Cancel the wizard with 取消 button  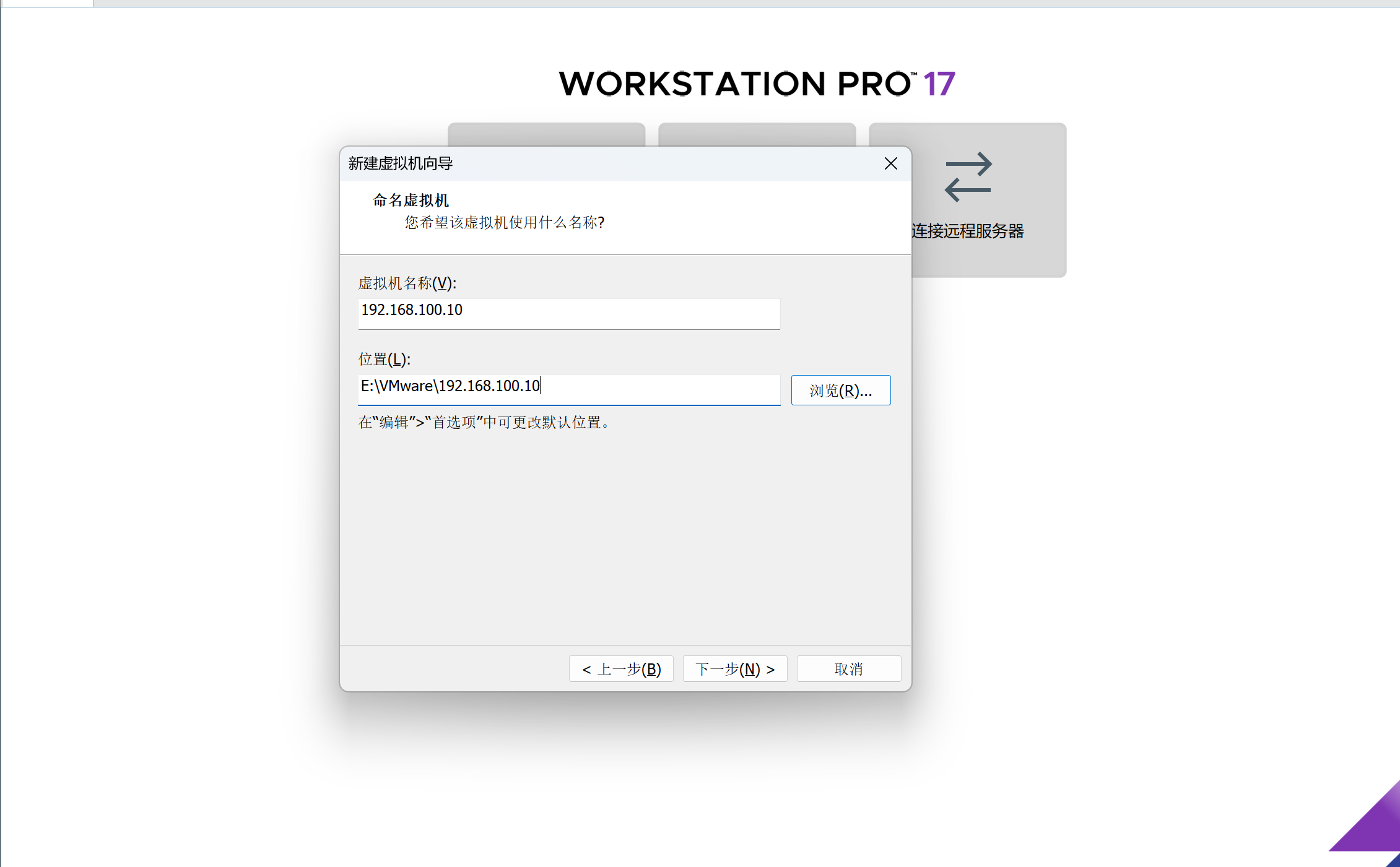tap(848, 669)
